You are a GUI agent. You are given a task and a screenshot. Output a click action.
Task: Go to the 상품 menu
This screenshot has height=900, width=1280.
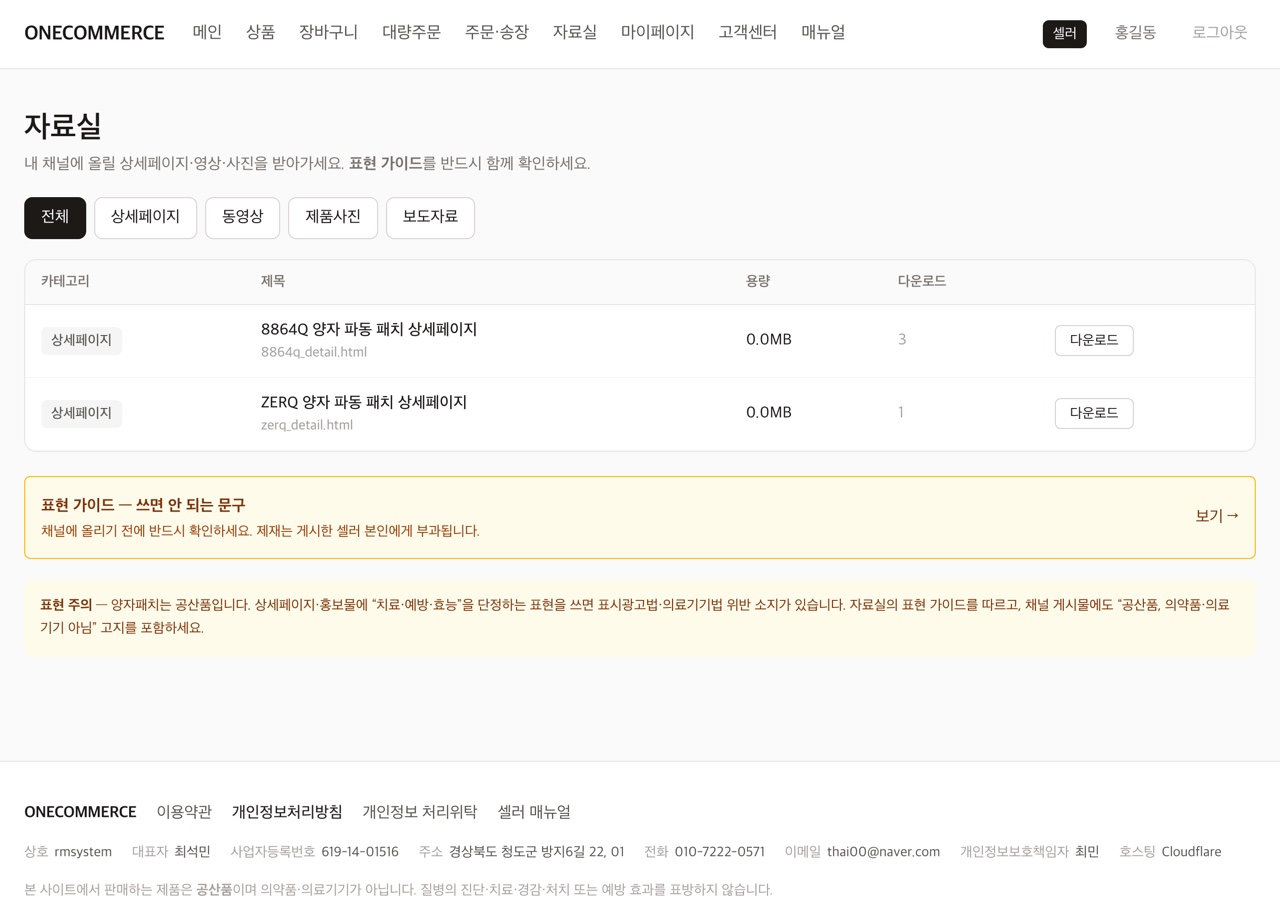(x=260, y=32)
